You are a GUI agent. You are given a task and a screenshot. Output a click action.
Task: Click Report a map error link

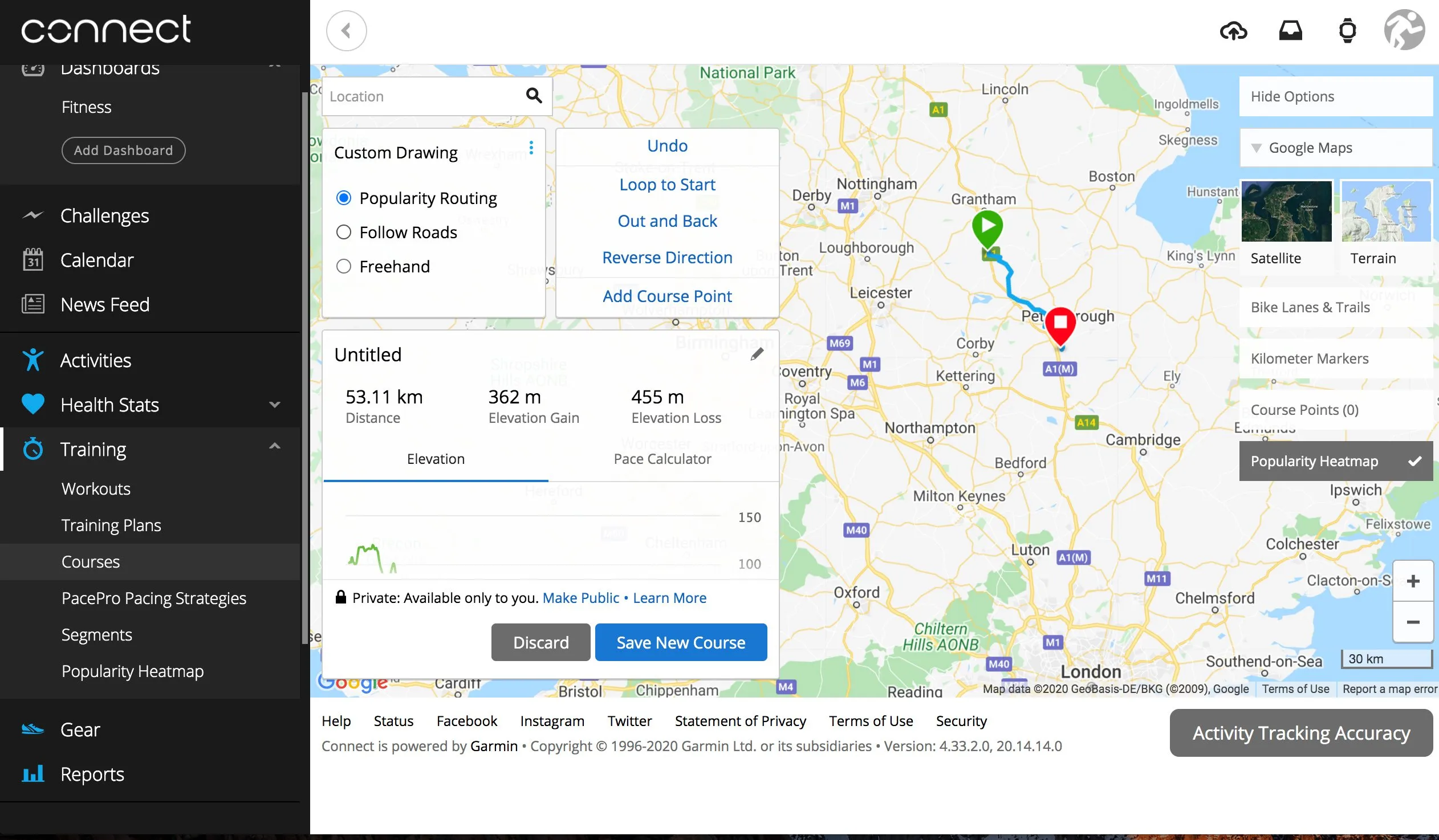[x=1389, y=690]
